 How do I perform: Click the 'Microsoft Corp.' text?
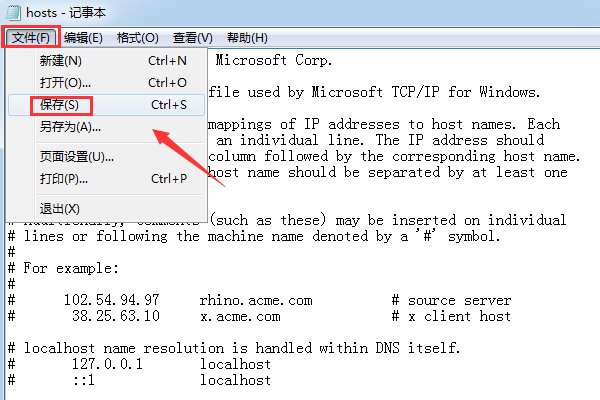[274, 60]
